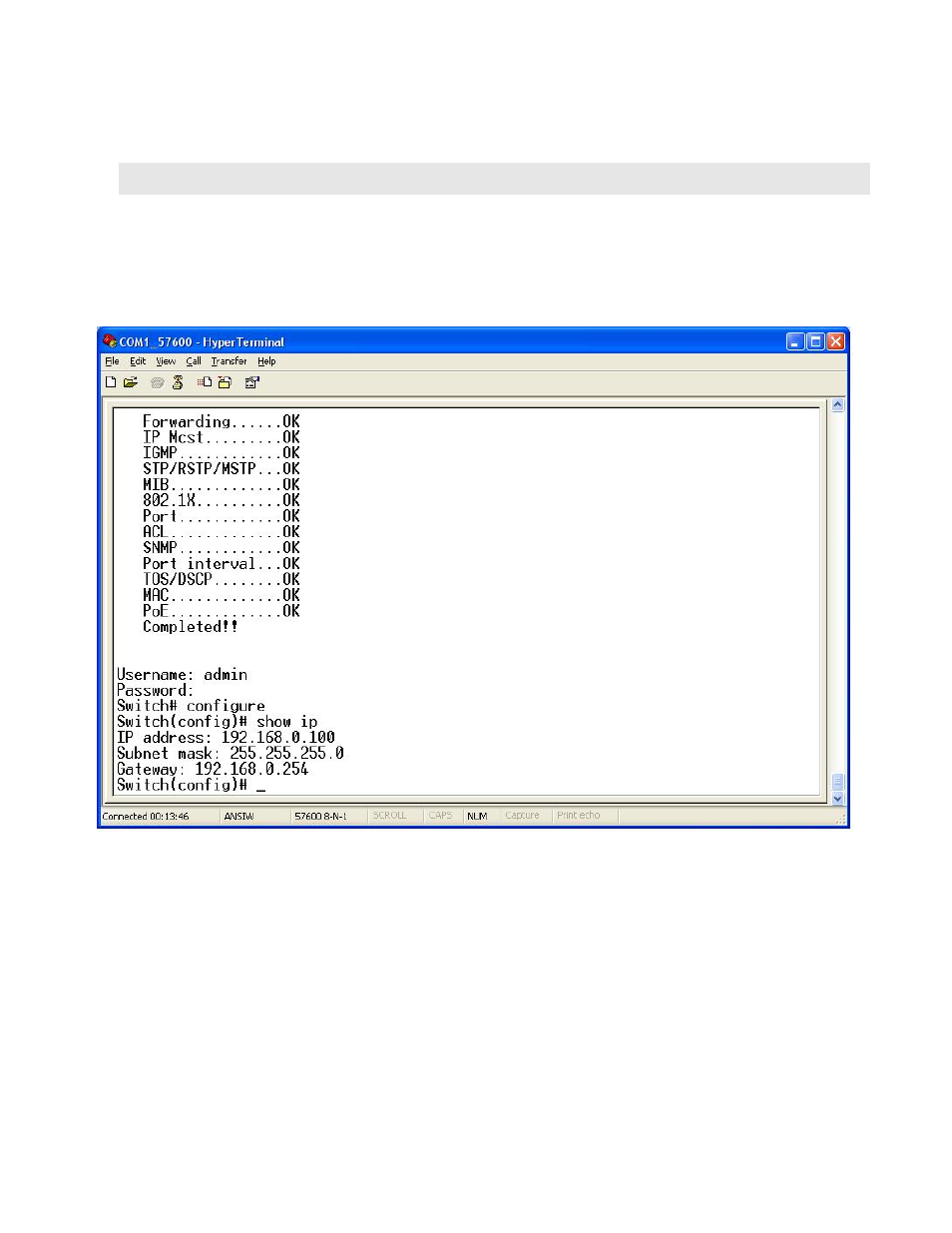Click the 'PoE.............OK' line

(x=222, y=611)
